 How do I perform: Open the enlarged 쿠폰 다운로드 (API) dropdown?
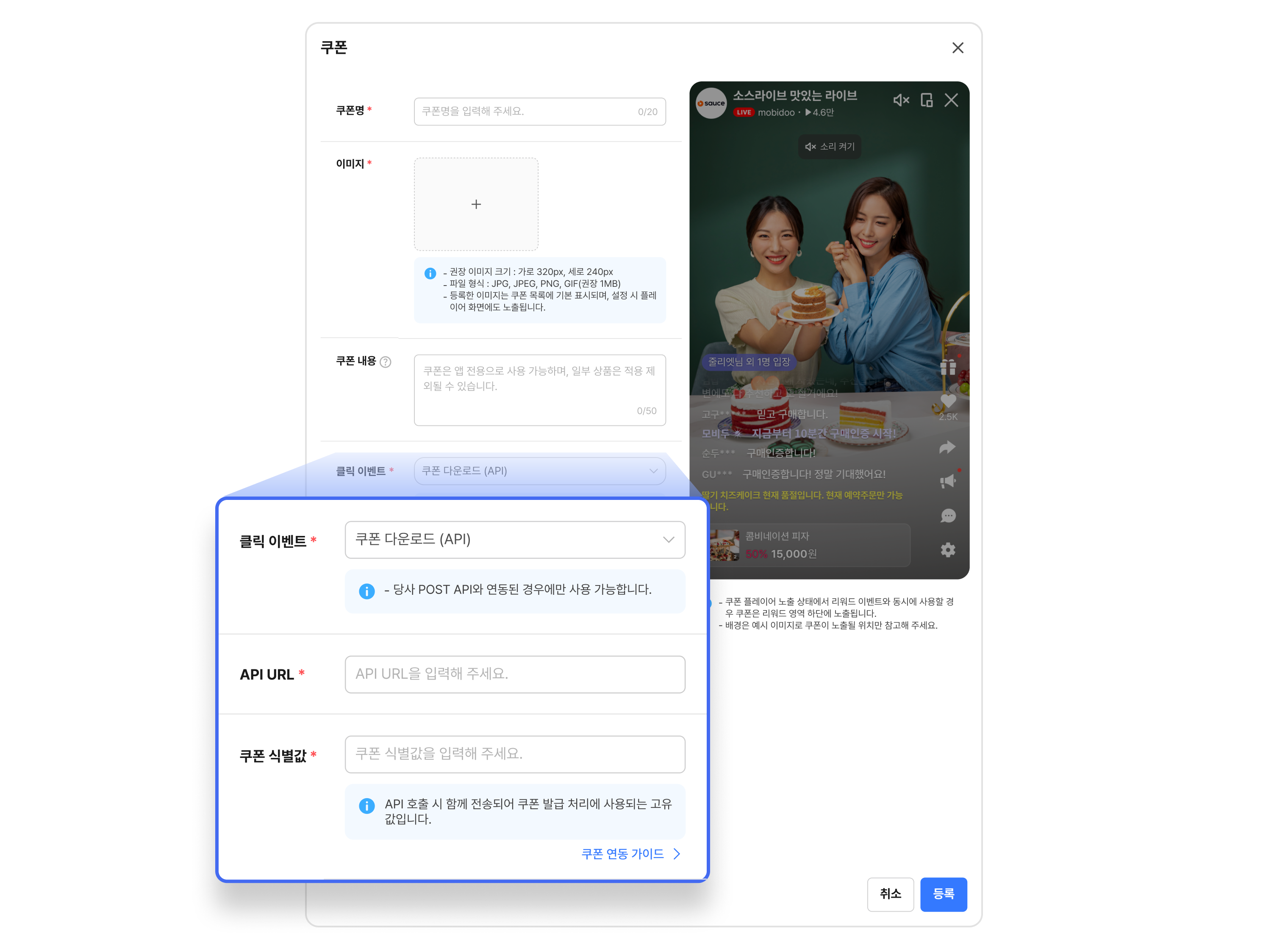click(x=515, y=539)
